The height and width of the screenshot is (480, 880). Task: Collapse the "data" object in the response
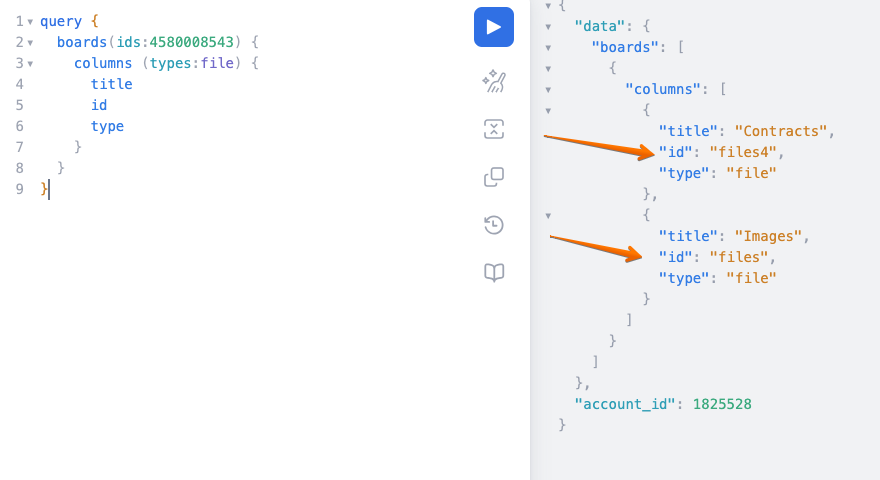[548, 26]
